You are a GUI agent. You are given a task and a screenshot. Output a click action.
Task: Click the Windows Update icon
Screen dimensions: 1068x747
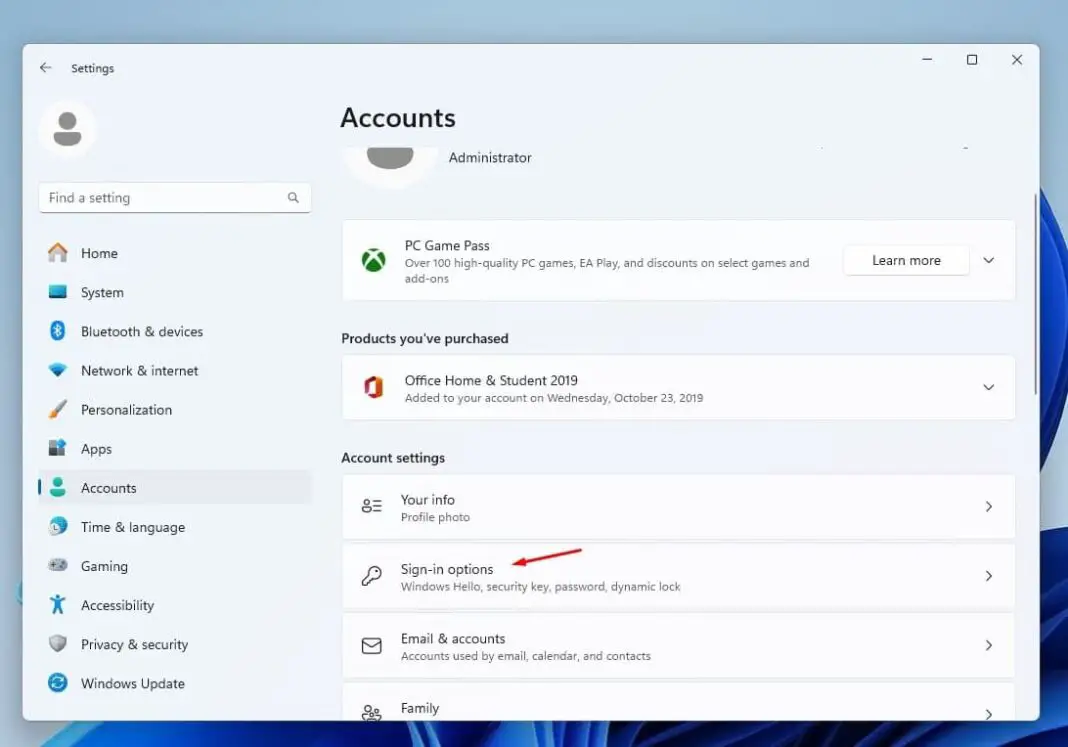(60, 683)
